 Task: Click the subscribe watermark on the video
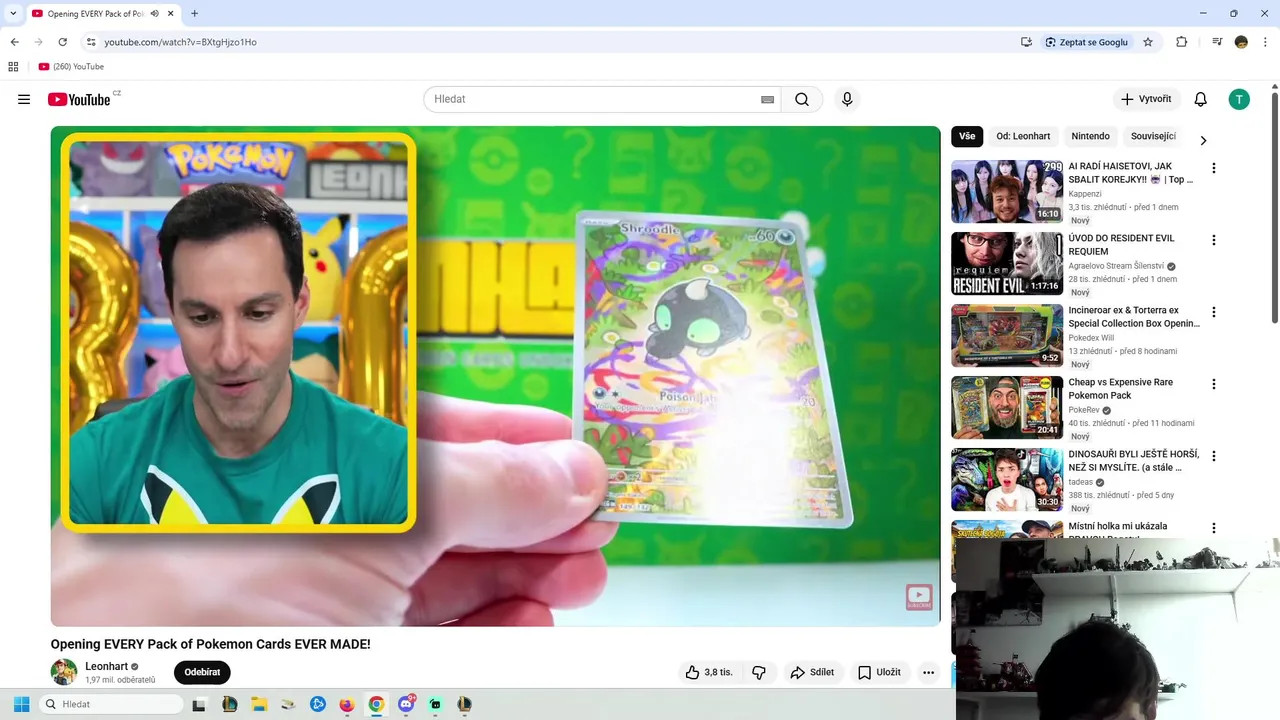919,597
